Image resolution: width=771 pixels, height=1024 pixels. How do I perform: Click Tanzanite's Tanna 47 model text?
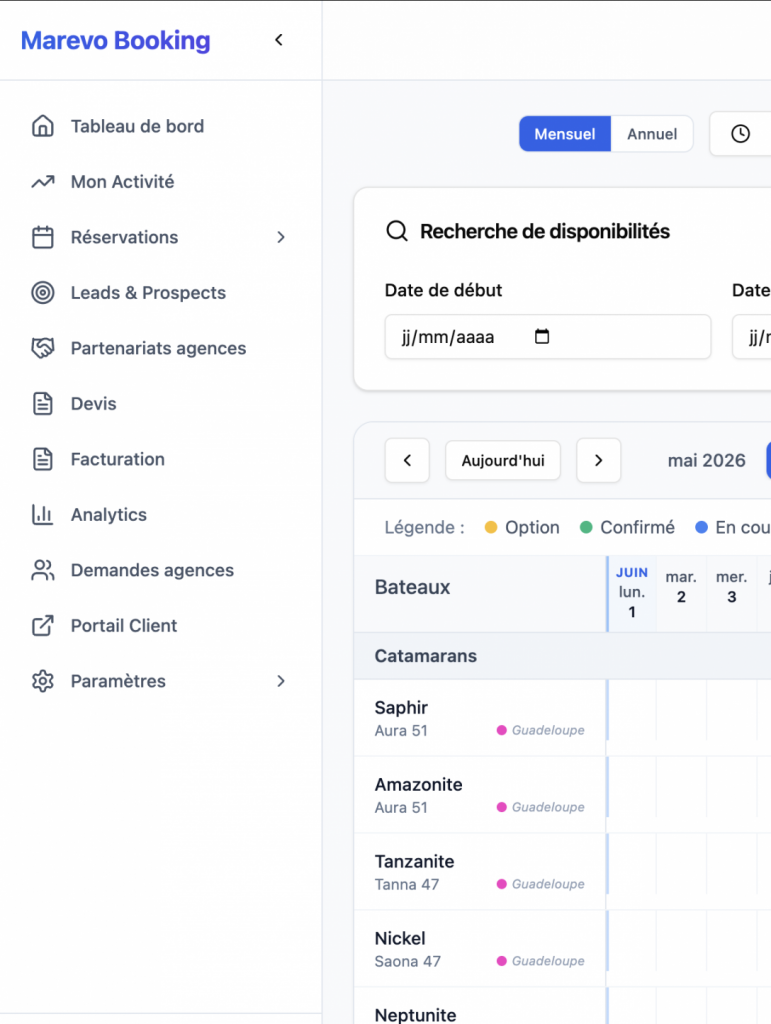tap(407, 884)
